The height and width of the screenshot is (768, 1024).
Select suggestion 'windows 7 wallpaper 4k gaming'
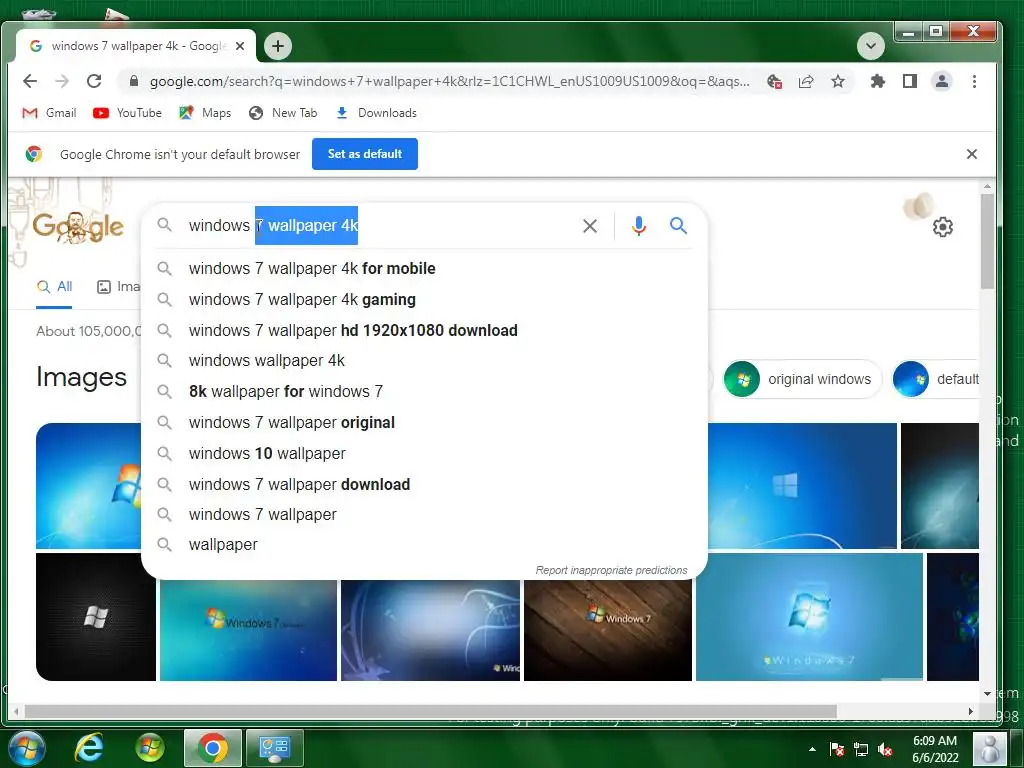pyautogui.click(x=424, y=300)
